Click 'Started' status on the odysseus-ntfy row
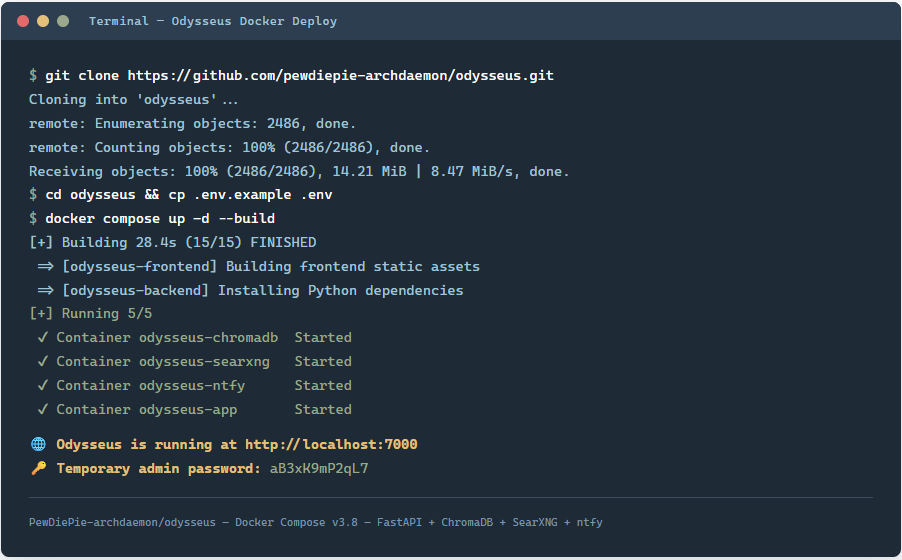This screenshot has height=560, width=902. coord(323,386)
